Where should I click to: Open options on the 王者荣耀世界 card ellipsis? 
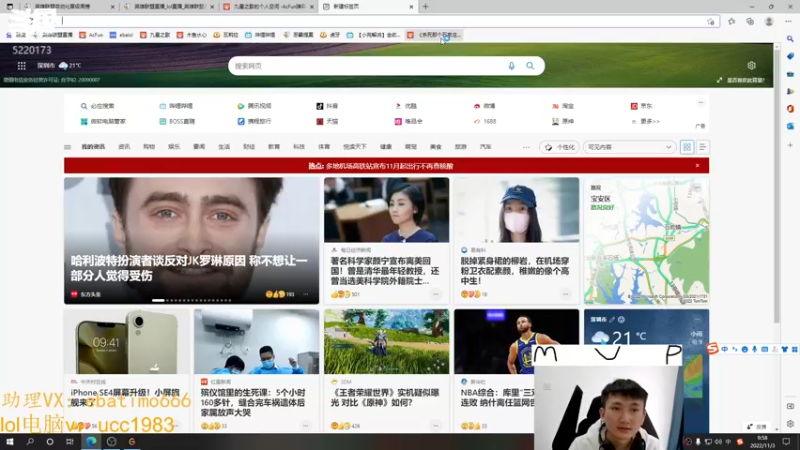click(x=435, y=426)
